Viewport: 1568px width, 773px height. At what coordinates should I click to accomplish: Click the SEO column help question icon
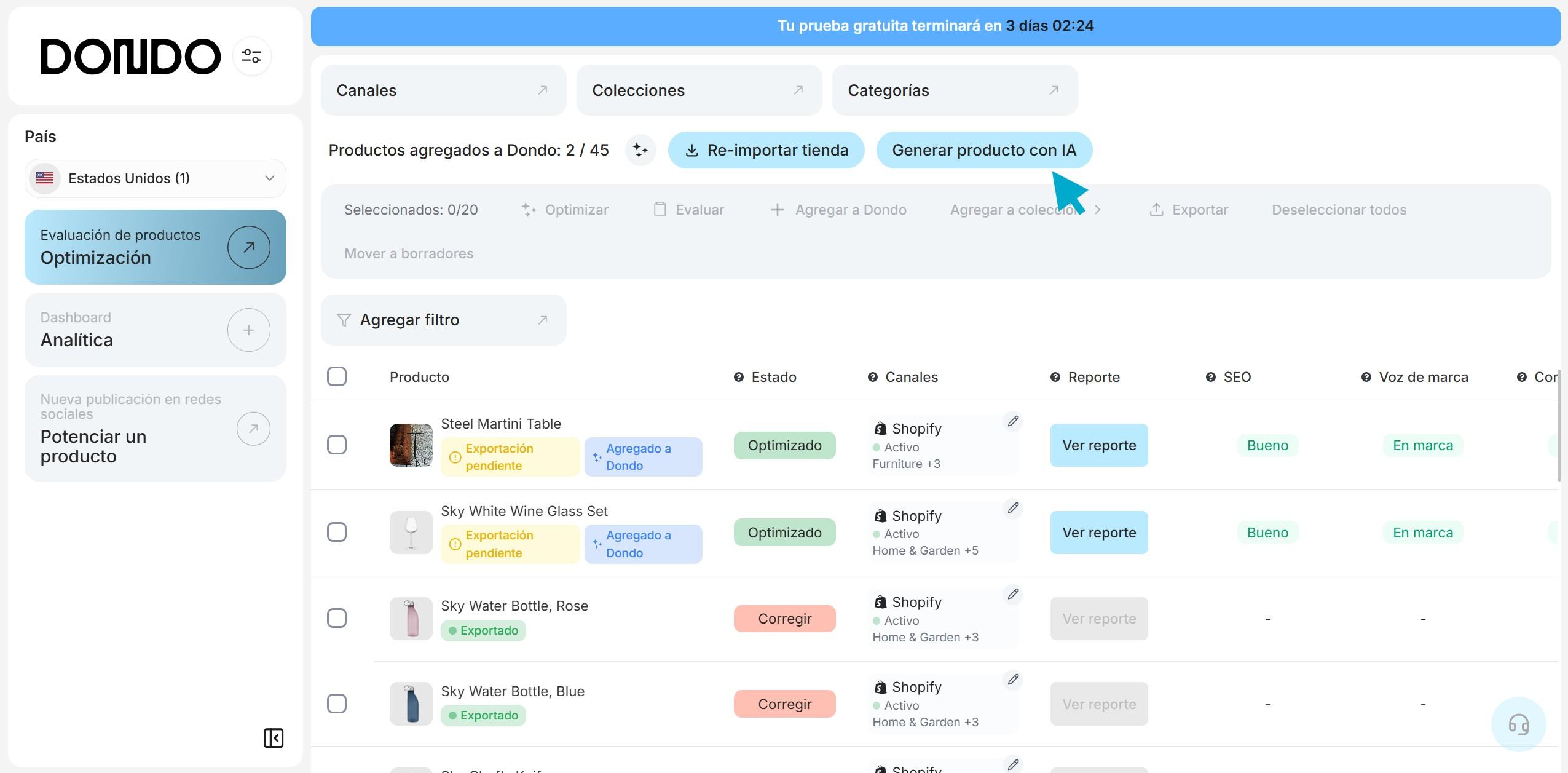[x=1210, y=377]
